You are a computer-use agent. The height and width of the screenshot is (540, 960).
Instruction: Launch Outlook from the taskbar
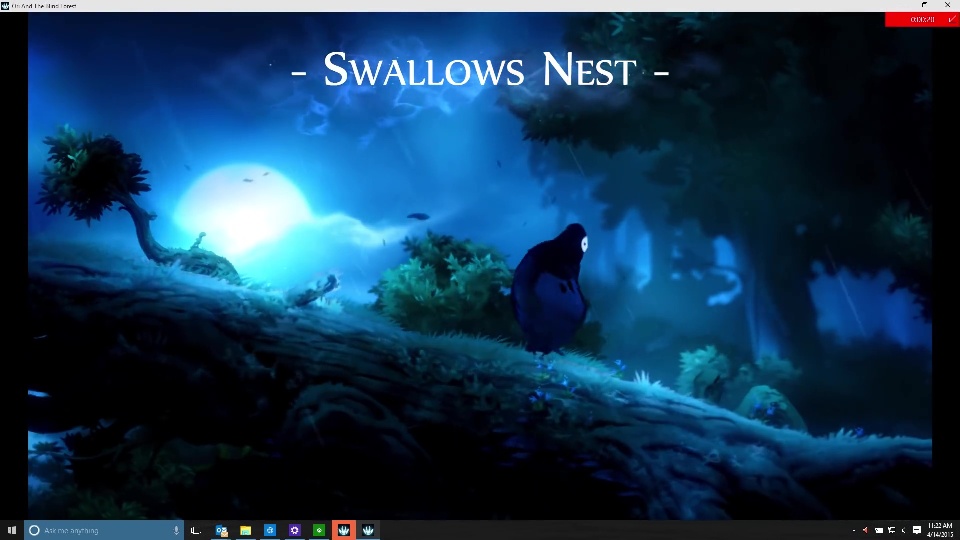(222, 530)
